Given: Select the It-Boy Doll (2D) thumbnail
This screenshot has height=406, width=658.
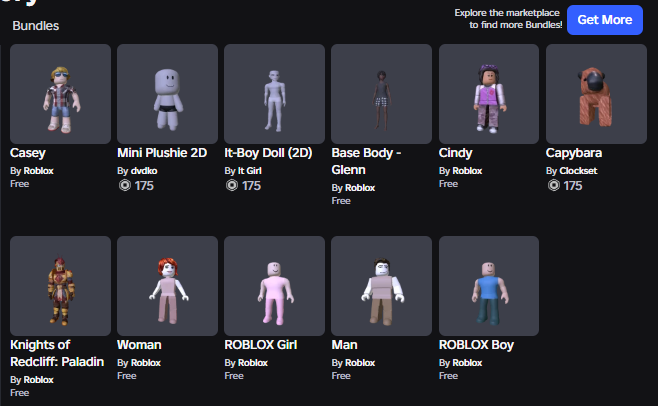Looking at the screenshot, I should tap(274, 94).
